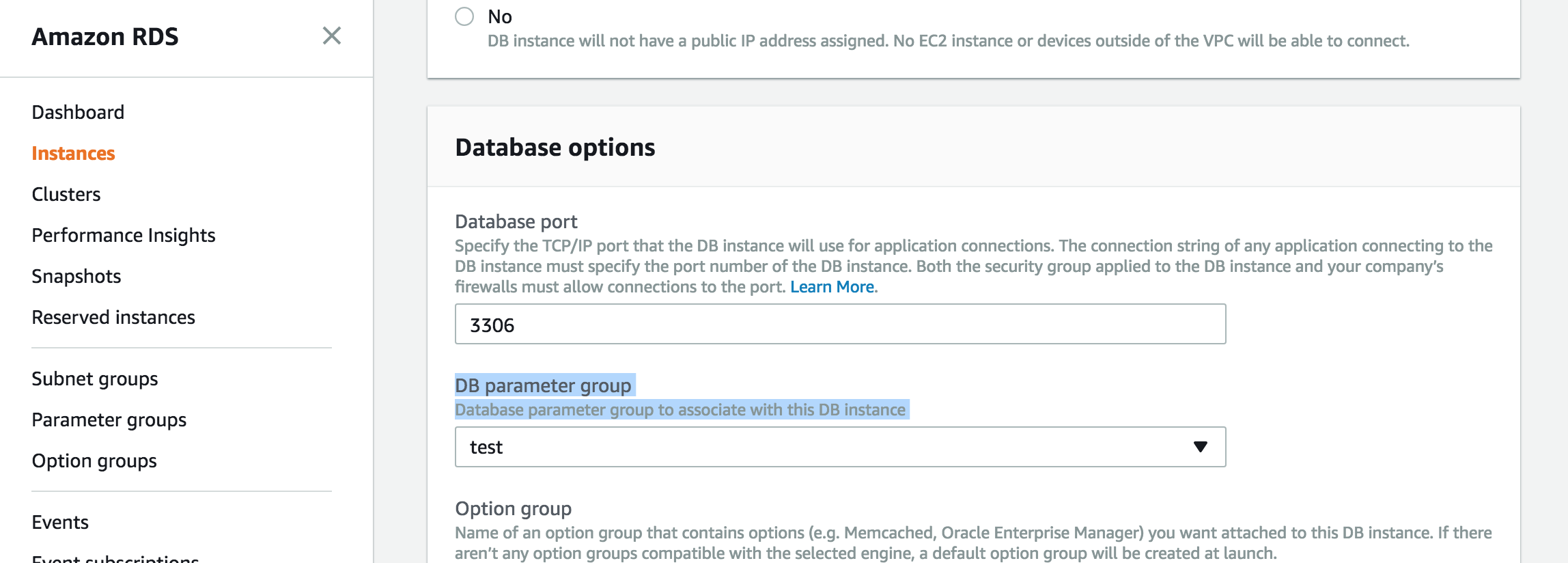This screenshot has width=1568, height=563.
Task: Go to Dashboard in sidebar
Action: point(78,112)
